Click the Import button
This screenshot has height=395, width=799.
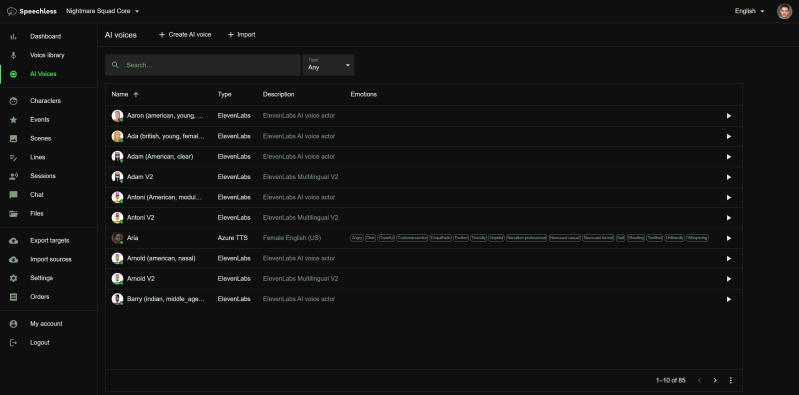coord(242,35)
